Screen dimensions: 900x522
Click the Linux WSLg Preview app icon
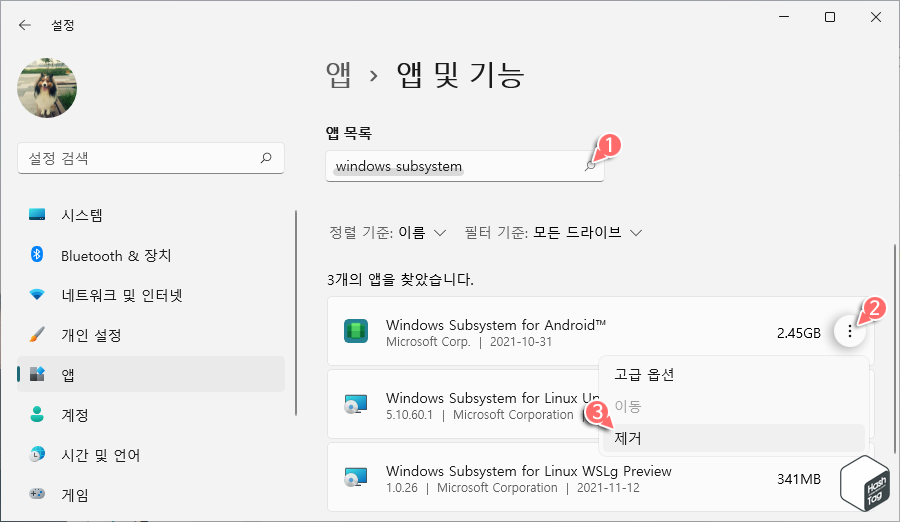(356, 477)
